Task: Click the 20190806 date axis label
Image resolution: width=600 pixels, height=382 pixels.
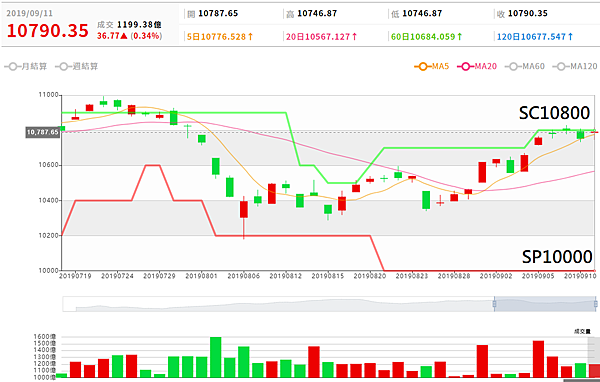Action: (x=243, y=276)
